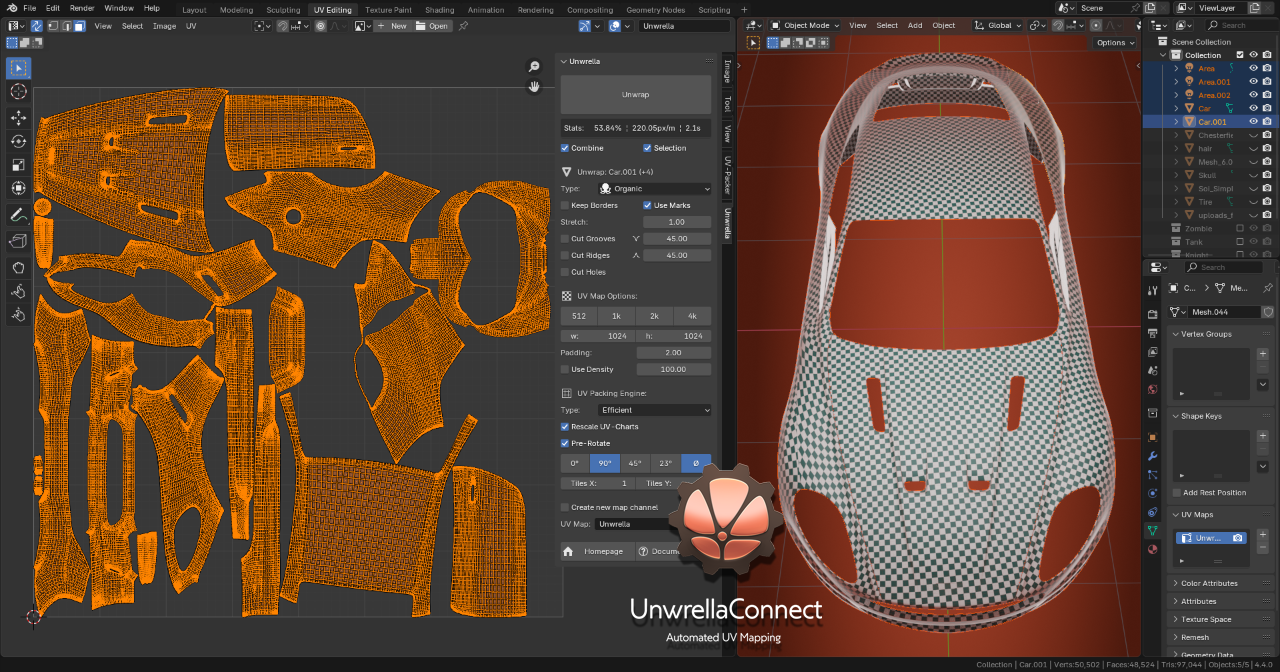Open the Add menu in 3D viewport
Screen dimensions: 1280x672
point(915,25)
